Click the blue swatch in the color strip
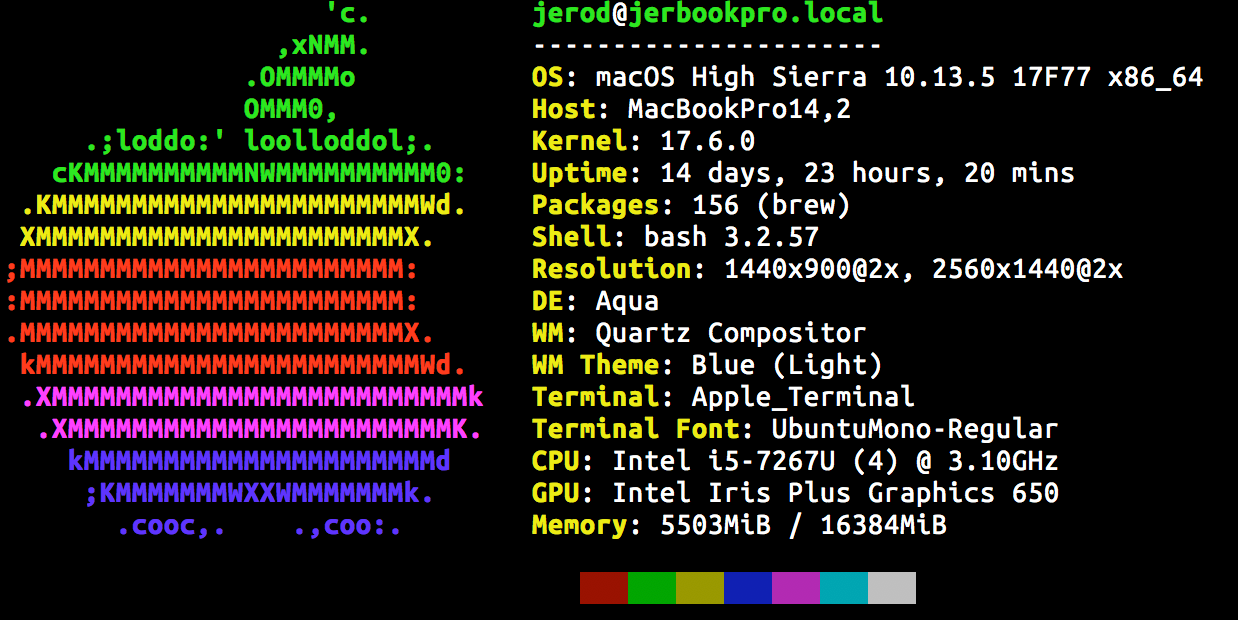The height and width of the screenshot is (620, 1238). coord(747,588)
